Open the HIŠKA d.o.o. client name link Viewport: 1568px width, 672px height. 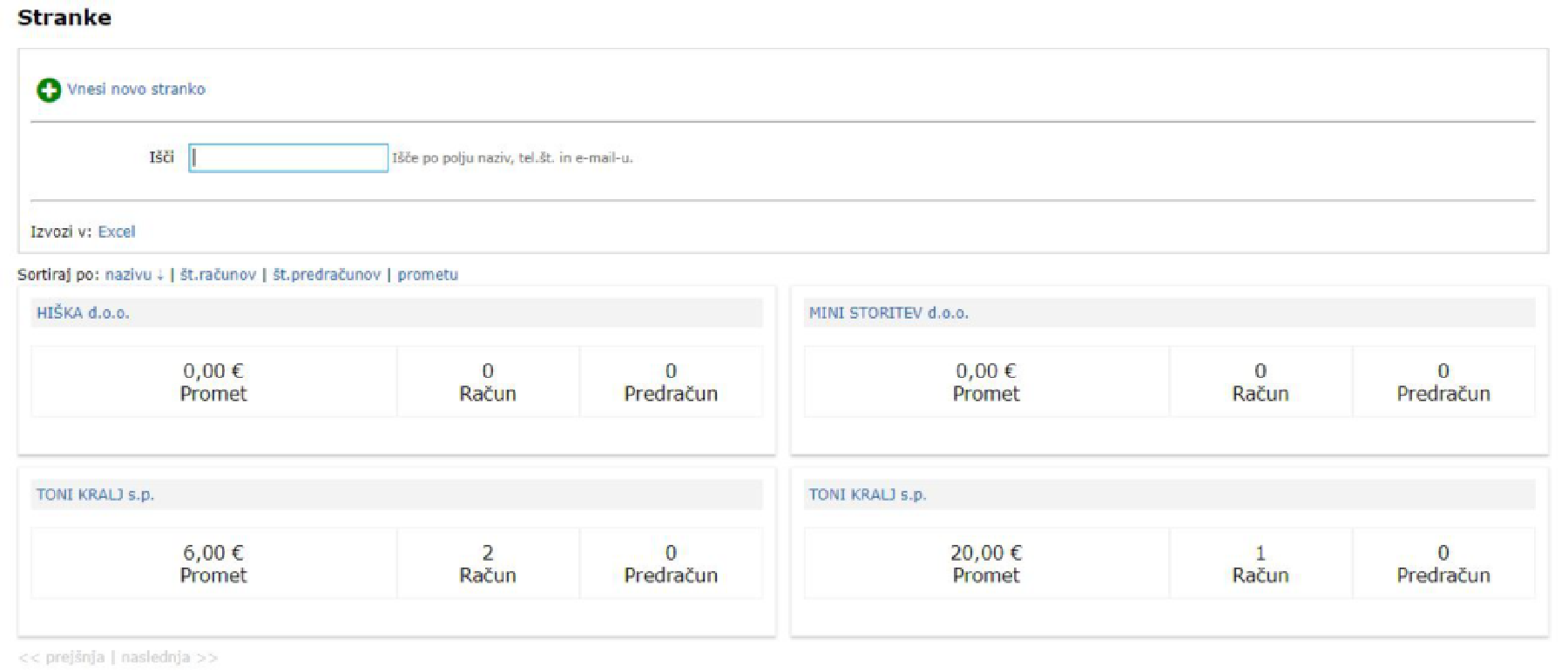coord(83,312)
